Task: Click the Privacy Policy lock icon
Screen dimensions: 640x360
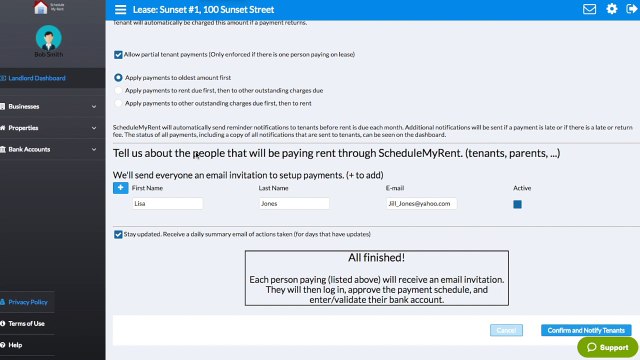Action: pos(3,302)
